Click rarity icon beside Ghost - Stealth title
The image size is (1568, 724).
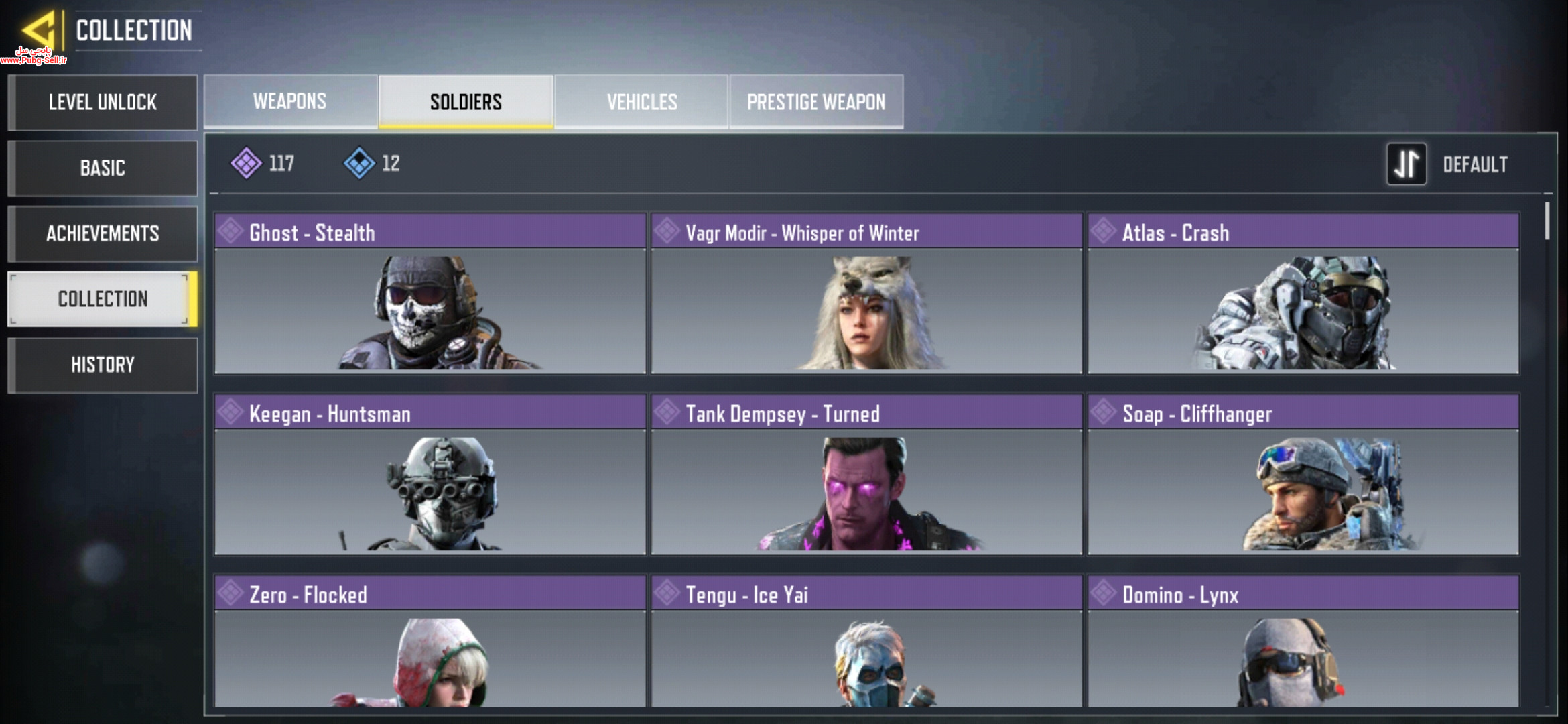(x=231, y=231)
